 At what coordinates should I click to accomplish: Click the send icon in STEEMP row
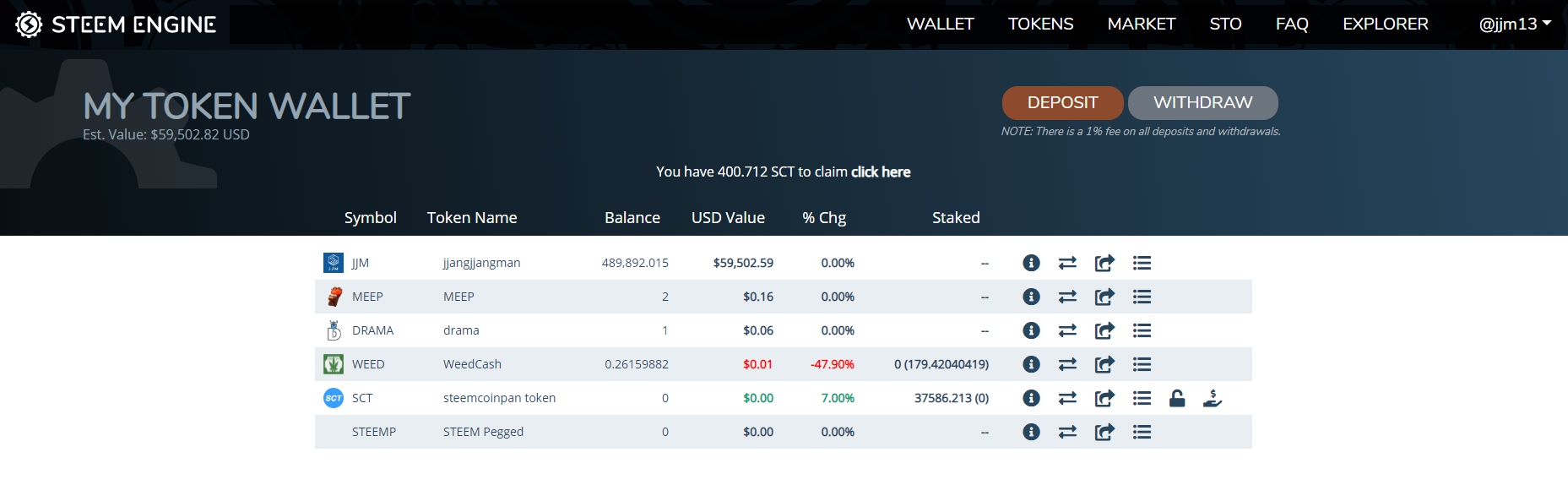click(1104, 432)
